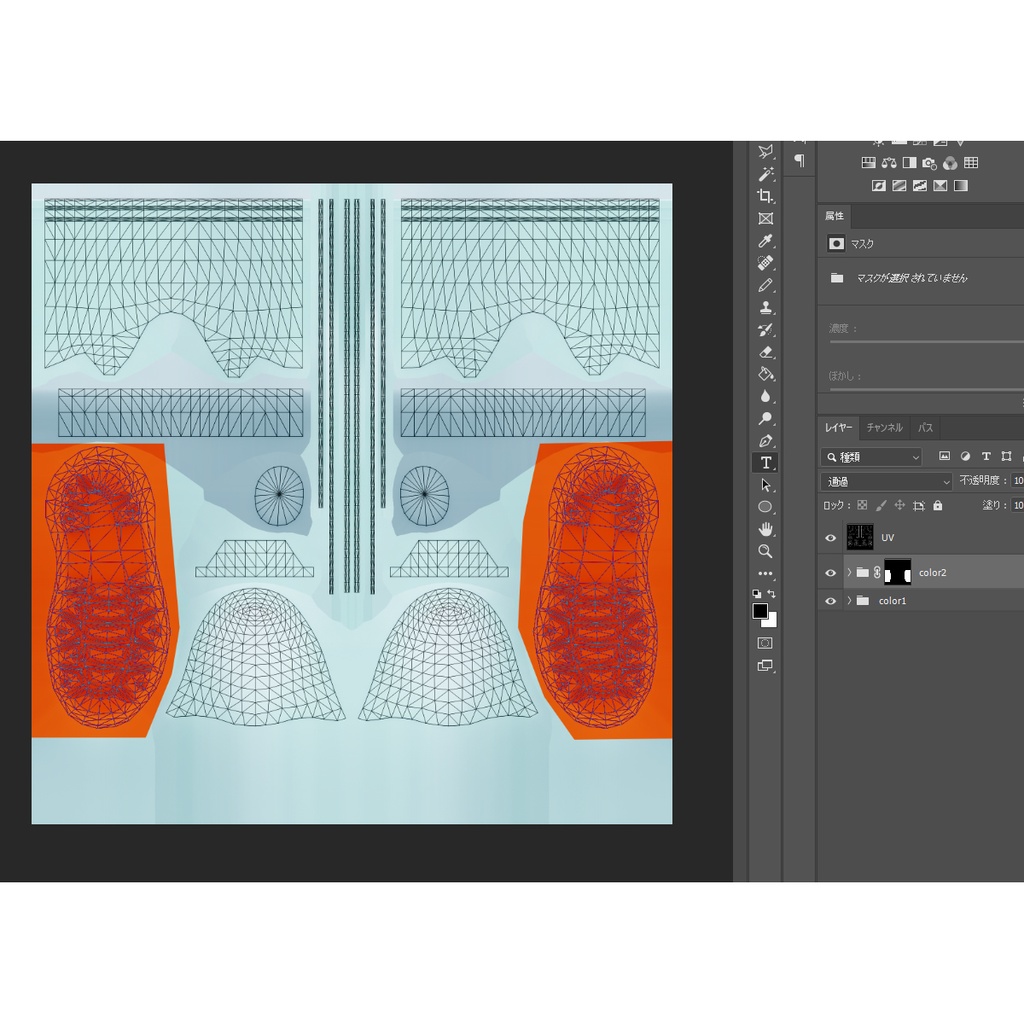Image resolution: width=1024 pixels, height=1024 pixels.
Task: Click the mask icon in Properties panel
Action: tap(836, 244)
